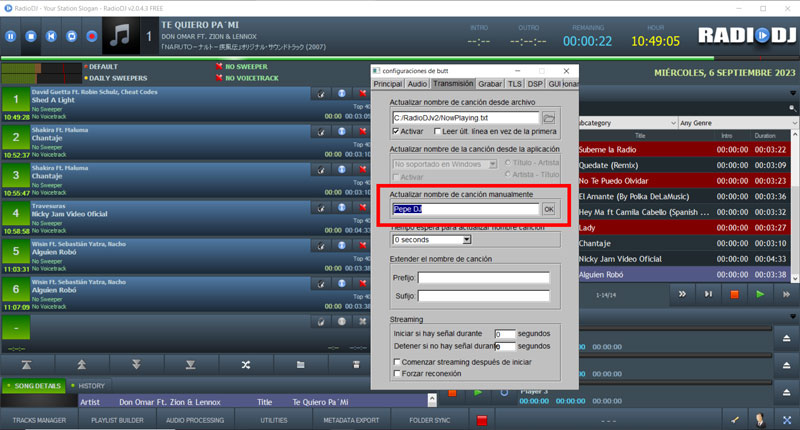The image size is (800, 430).
Task: Click the green song progress bar
Action: tap(357, 58)
